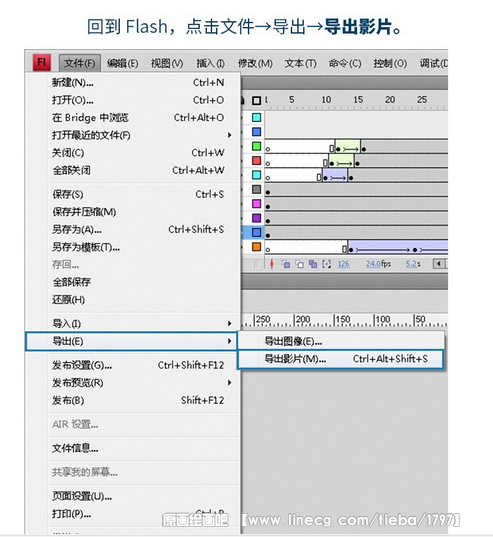Open the 文件(F) menu

(x=80, y=63)
